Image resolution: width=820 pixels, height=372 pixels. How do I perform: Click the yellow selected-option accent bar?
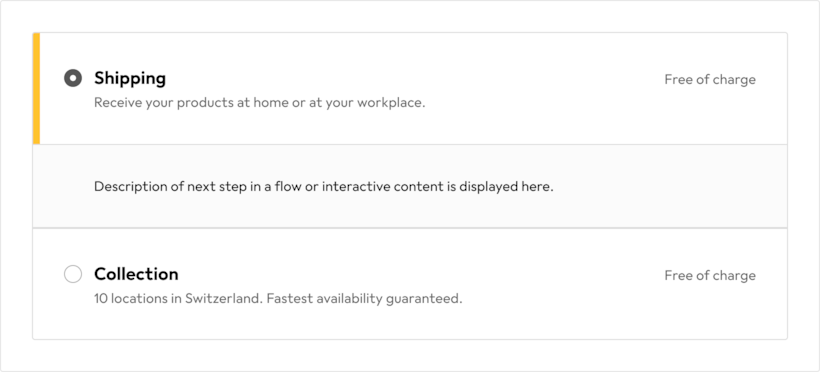36,88
